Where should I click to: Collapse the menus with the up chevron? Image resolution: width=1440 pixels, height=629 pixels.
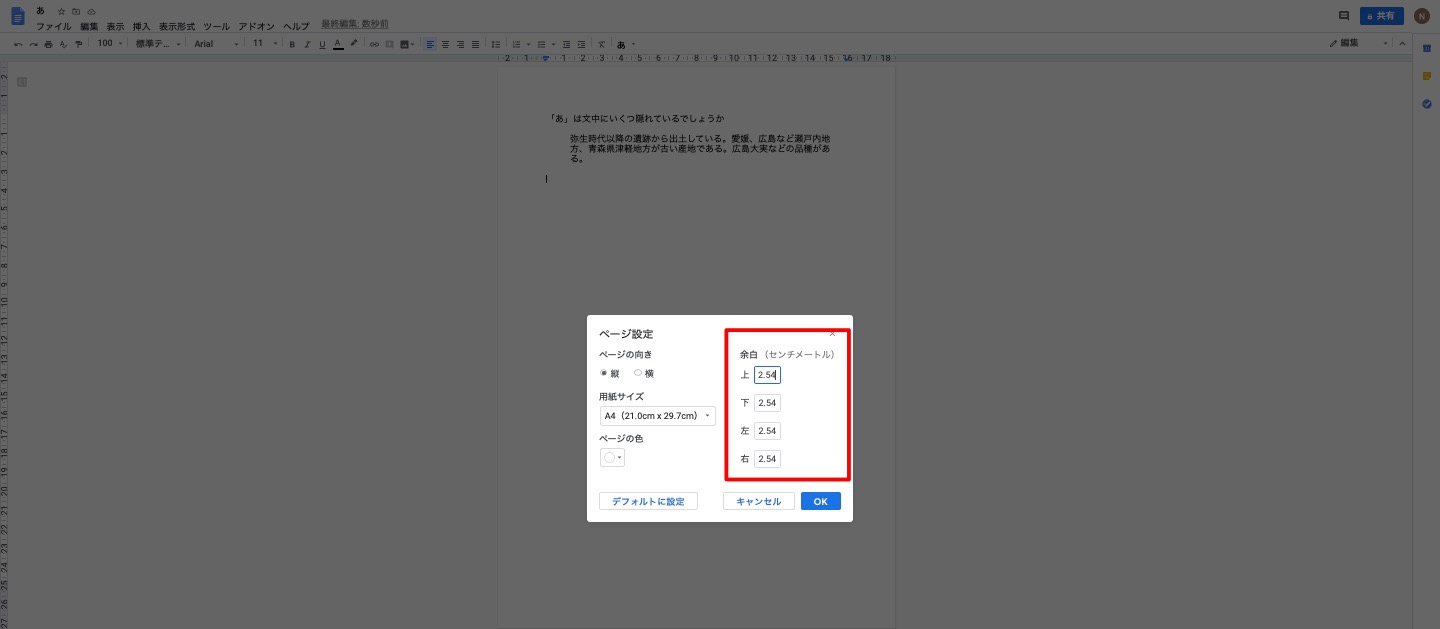click(1404, 44)
